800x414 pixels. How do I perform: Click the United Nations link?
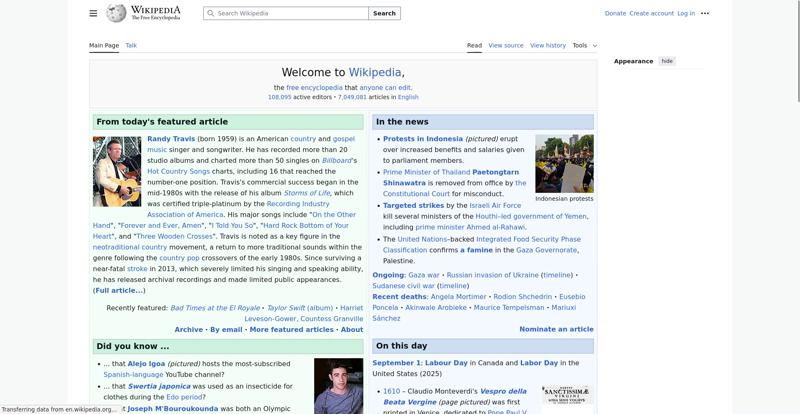(x=422, y=239)
